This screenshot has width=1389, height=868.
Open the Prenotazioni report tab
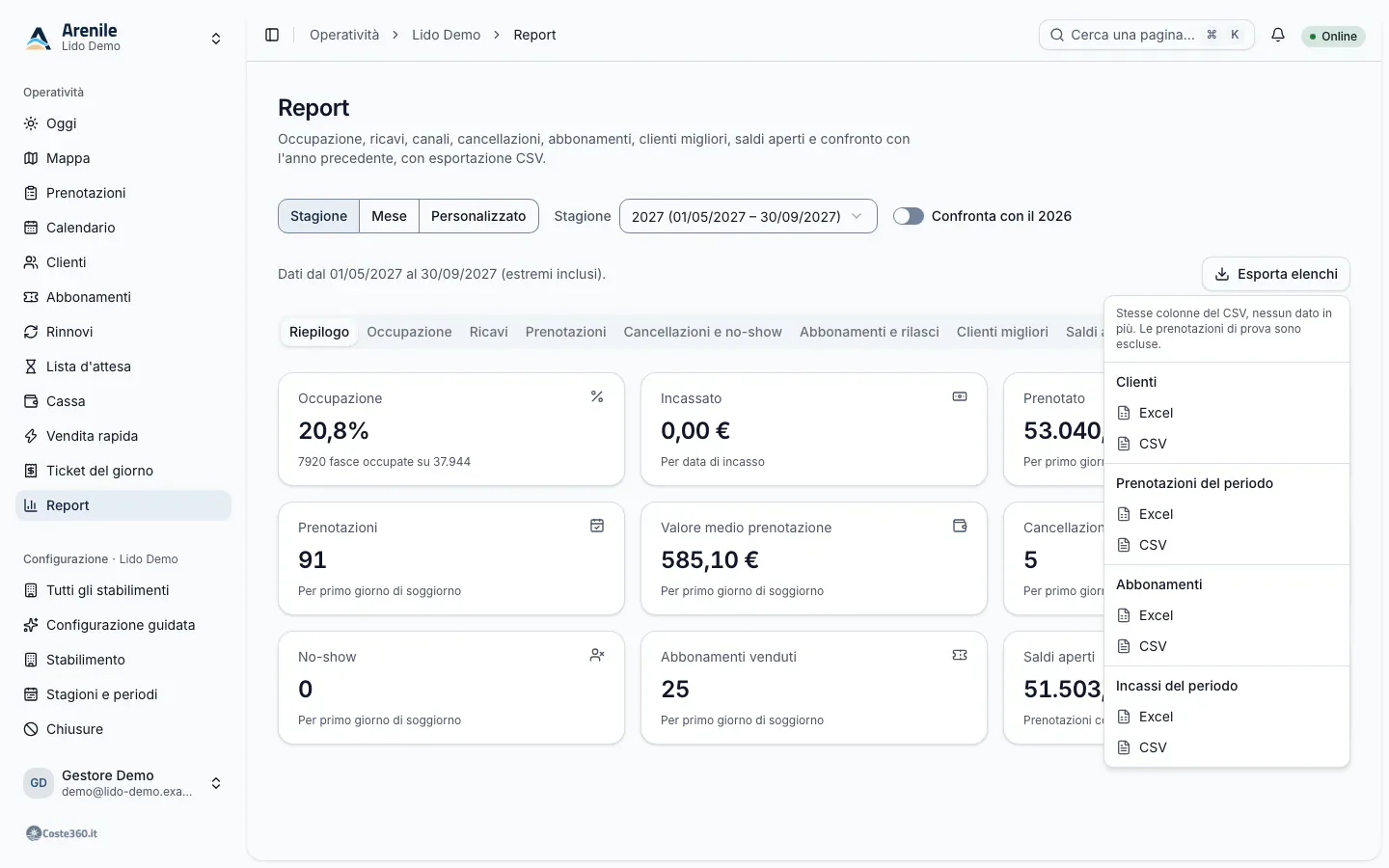[x=565, y=332]
